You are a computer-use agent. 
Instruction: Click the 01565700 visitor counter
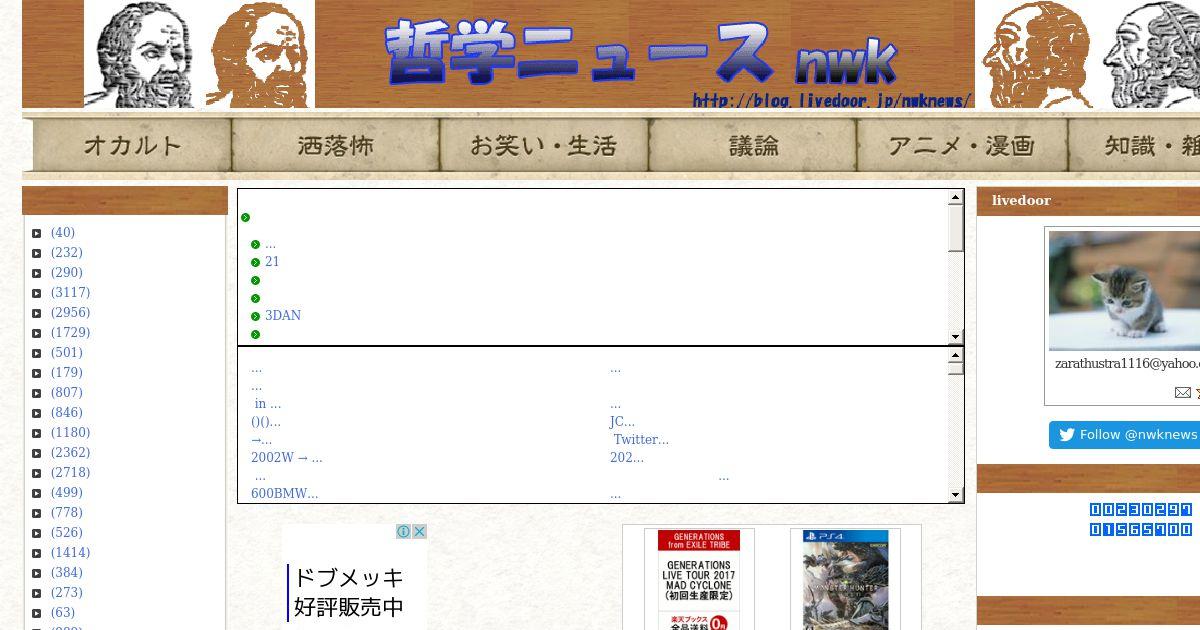click(1141, 530)
